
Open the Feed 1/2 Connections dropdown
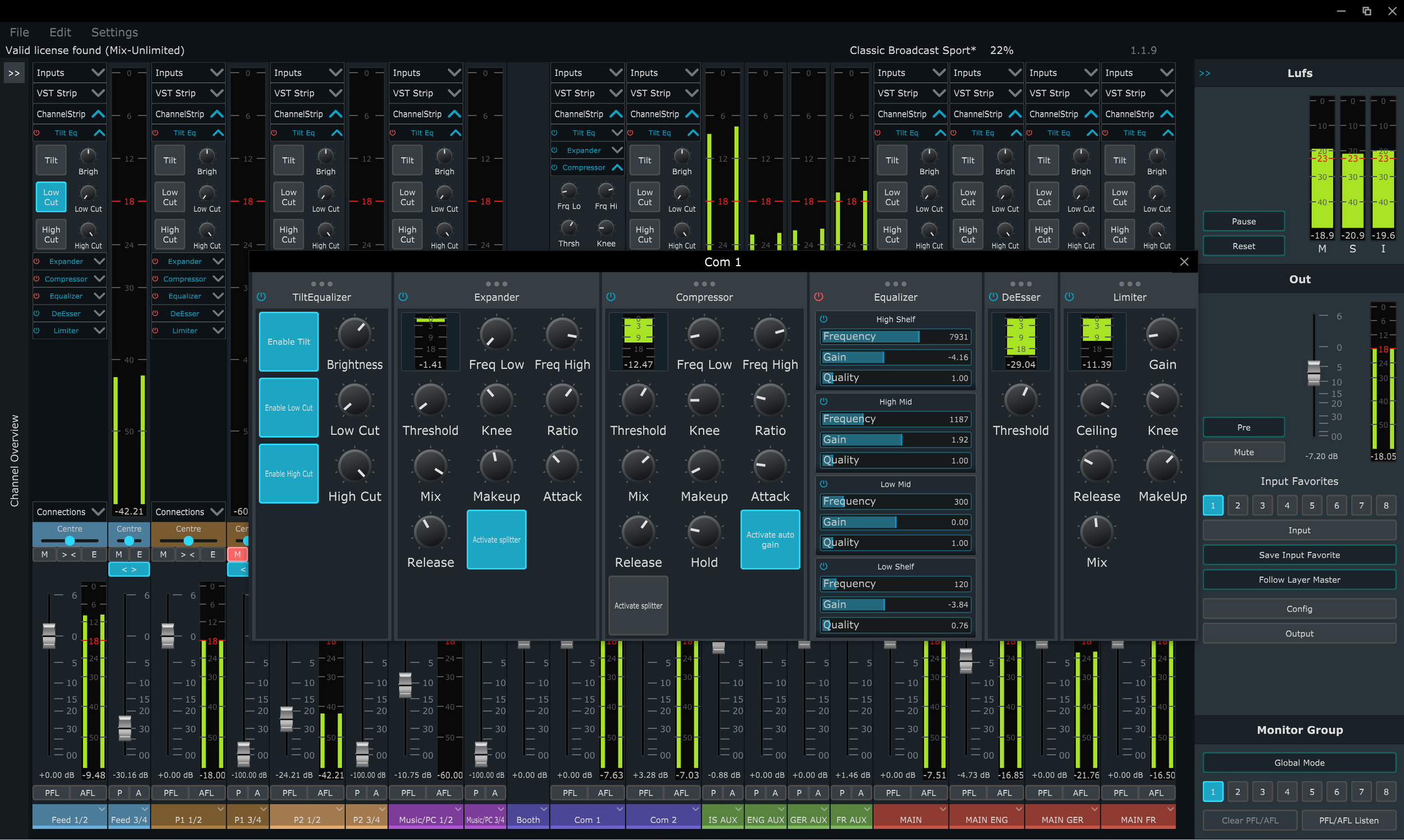click(70, 512)
